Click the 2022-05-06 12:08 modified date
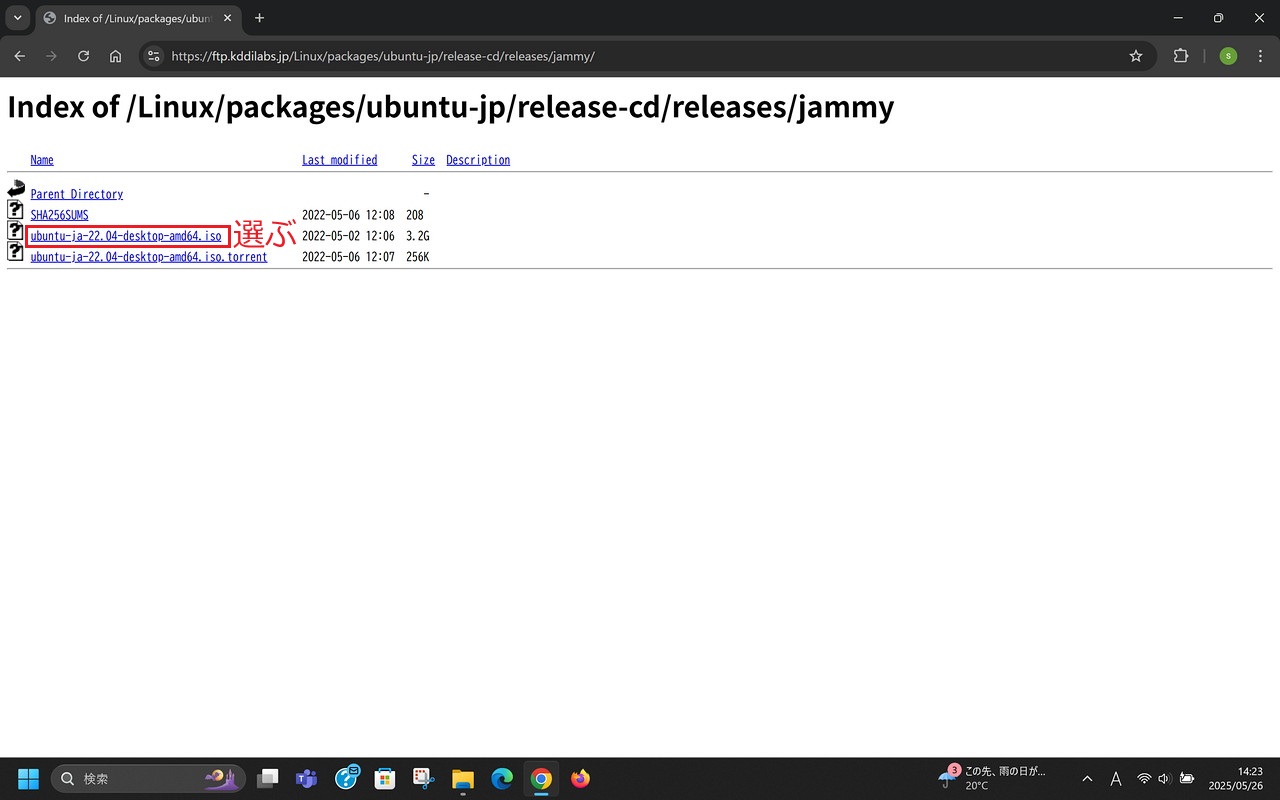 pos(348,215)
